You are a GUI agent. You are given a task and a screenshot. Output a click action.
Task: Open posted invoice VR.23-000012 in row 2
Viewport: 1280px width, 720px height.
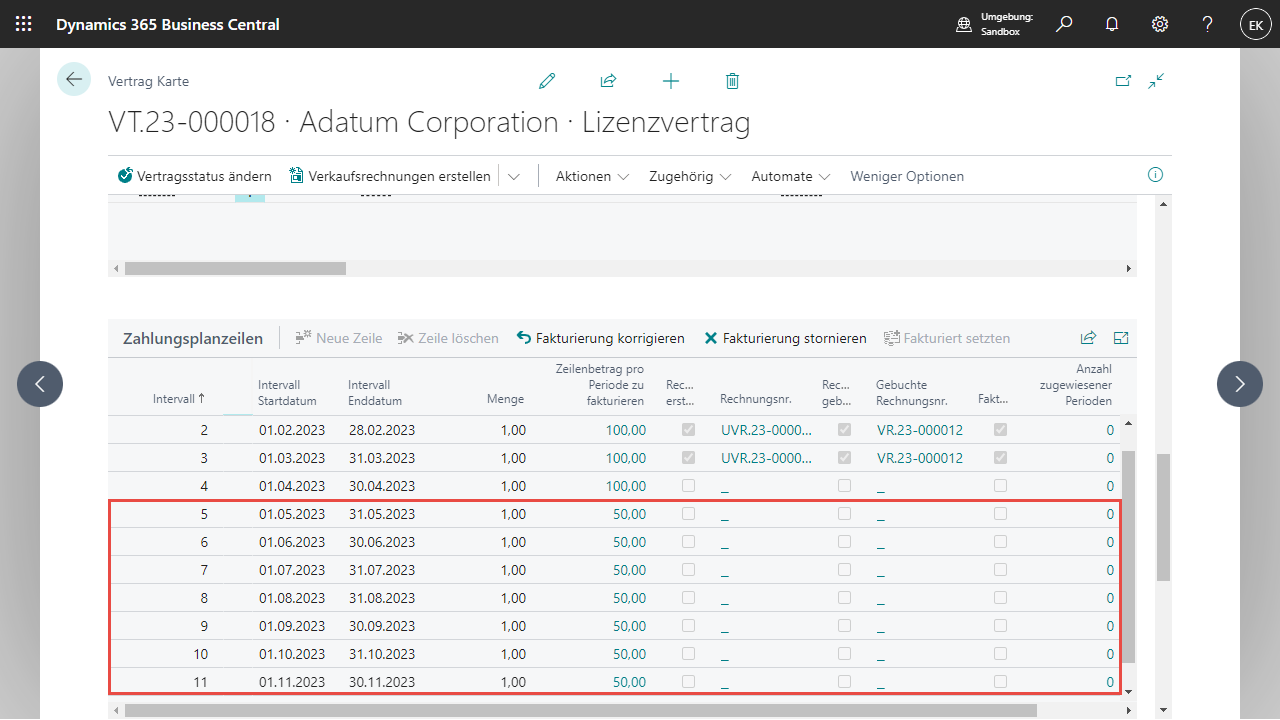[919, 430]
